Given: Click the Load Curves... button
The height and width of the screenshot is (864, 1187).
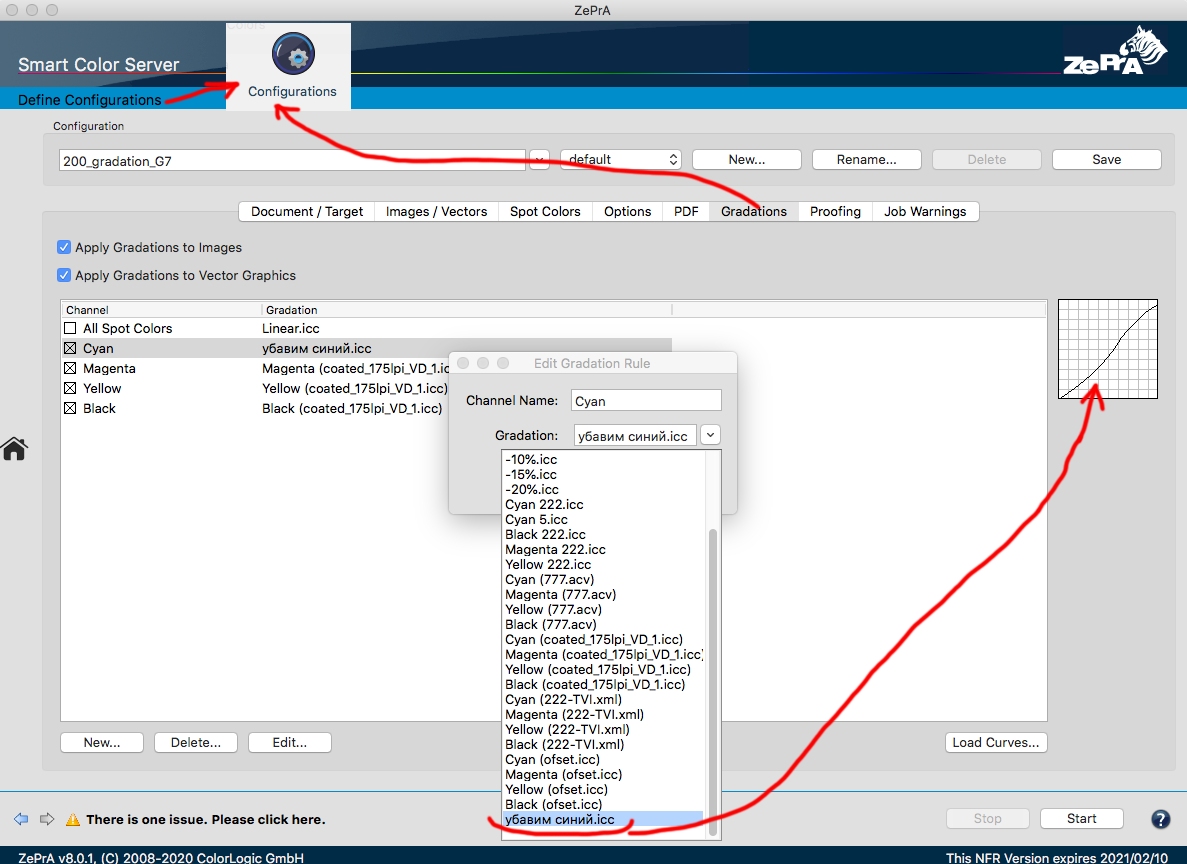Looking at the screenshot, I should tap(996, 743).
